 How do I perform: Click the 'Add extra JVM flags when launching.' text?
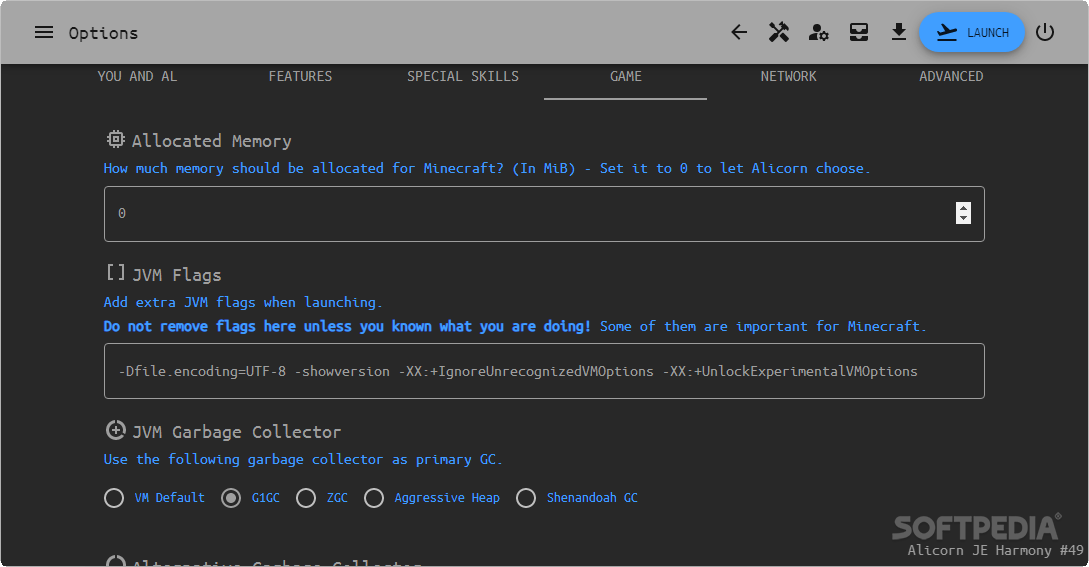tap(243, 302)
